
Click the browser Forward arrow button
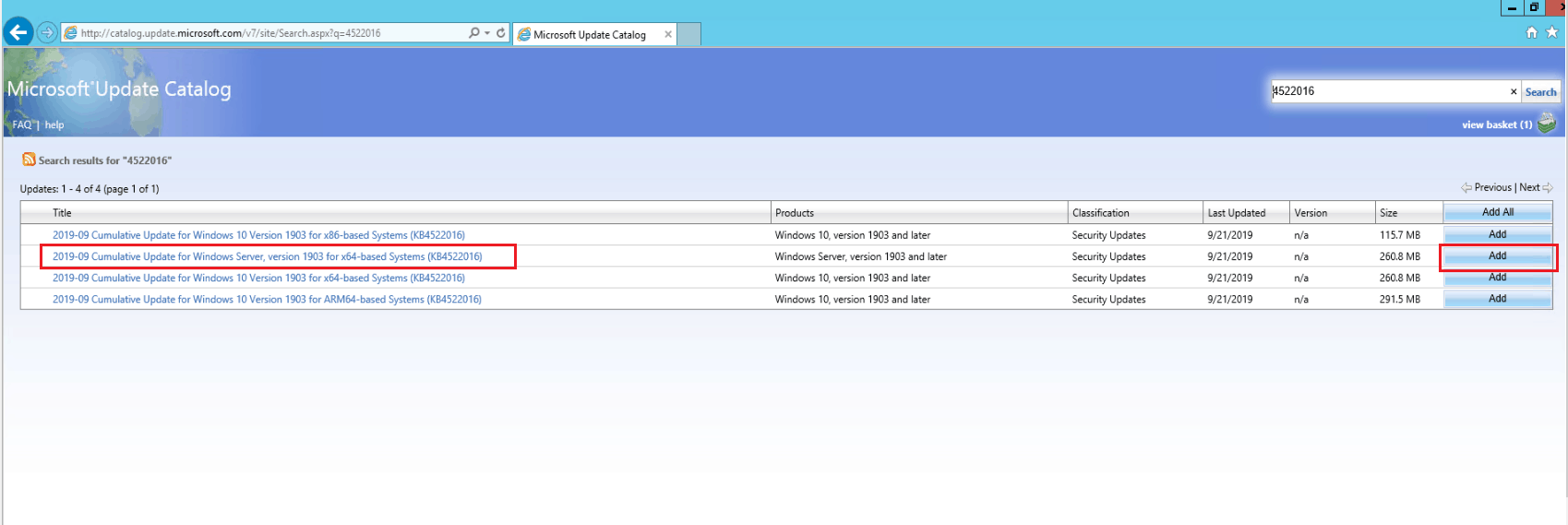pyautogui.click(x=47, y=32)
